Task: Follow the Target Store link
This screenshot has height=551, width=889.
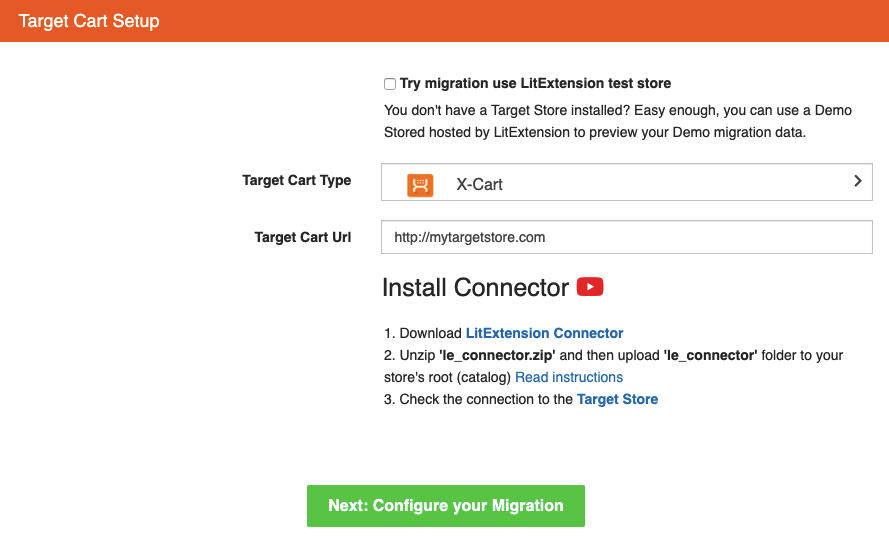Action: [617, 399]
